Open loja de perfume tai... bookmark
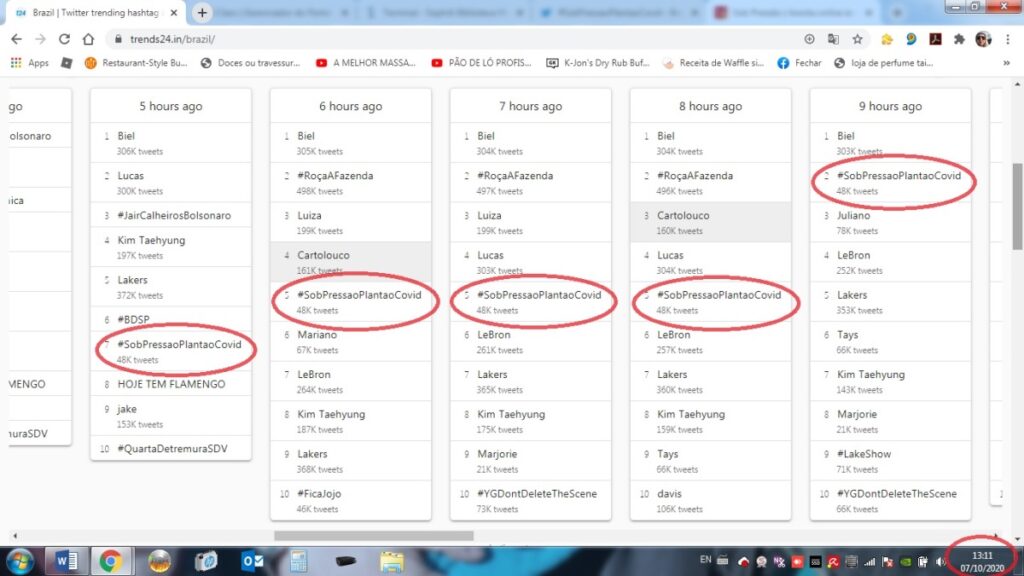This screenshot has height=576, width=1024. click(x=884, y=63)
